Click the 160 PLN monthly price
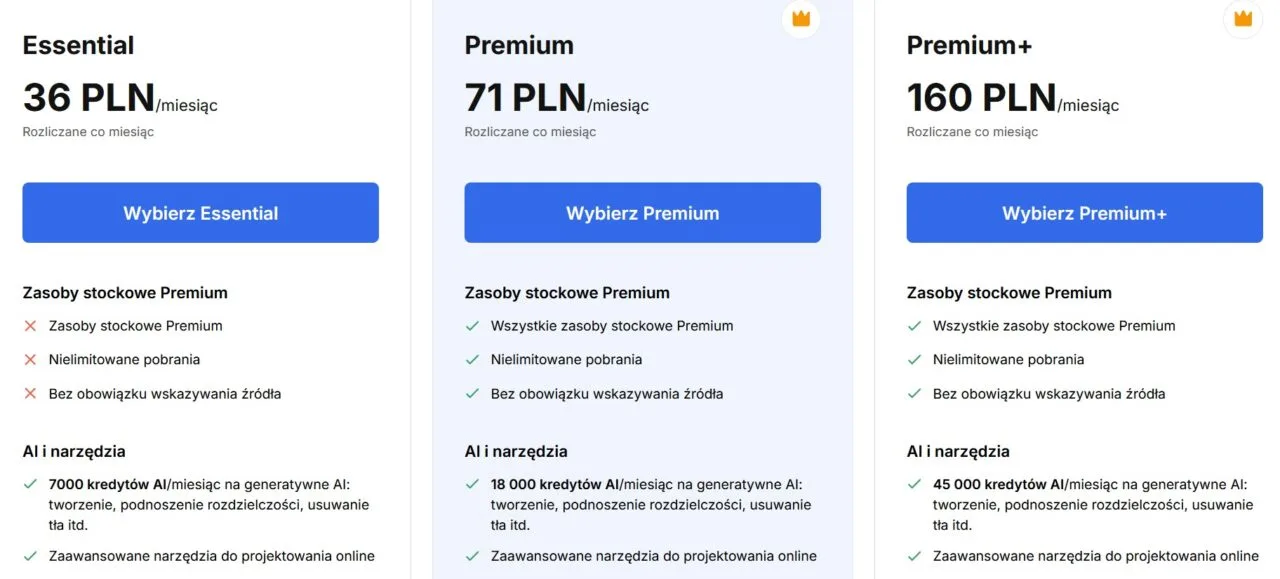1280x579 pixels. pyautogui.click(x=981, y=98)
